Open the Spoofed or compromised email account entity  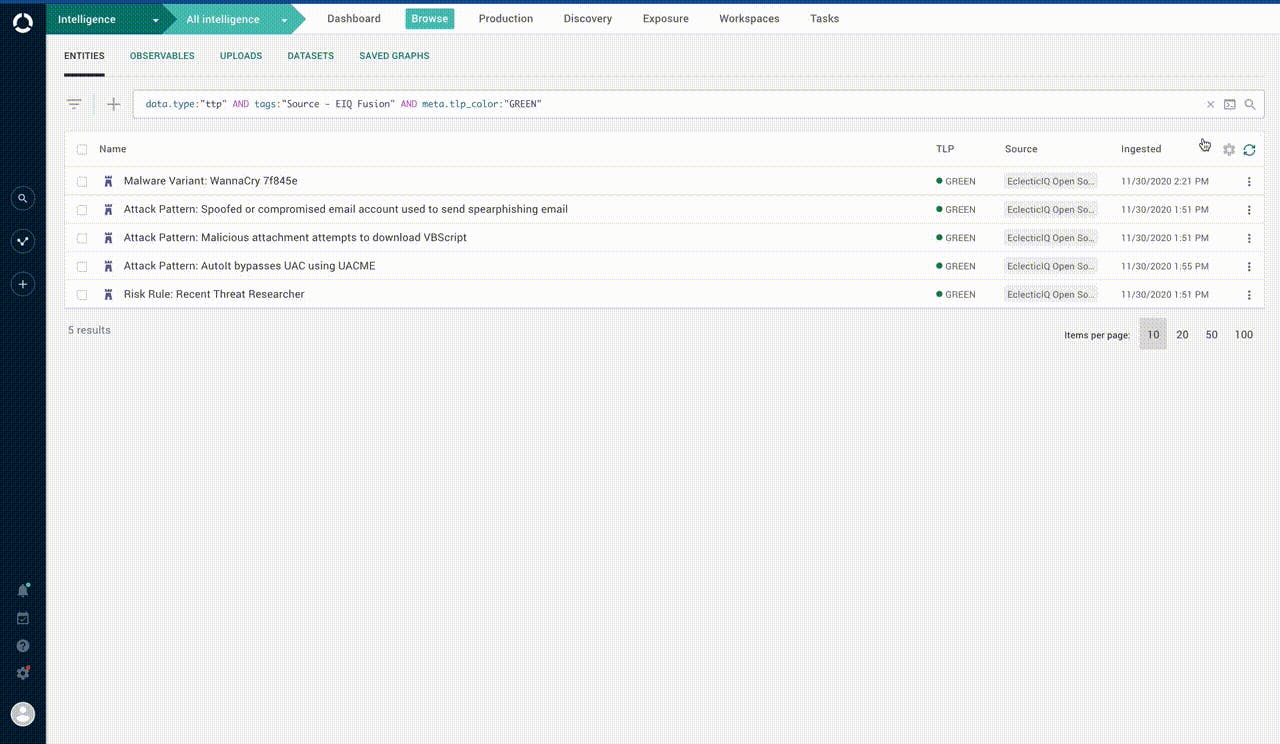(x=346, y=210)
